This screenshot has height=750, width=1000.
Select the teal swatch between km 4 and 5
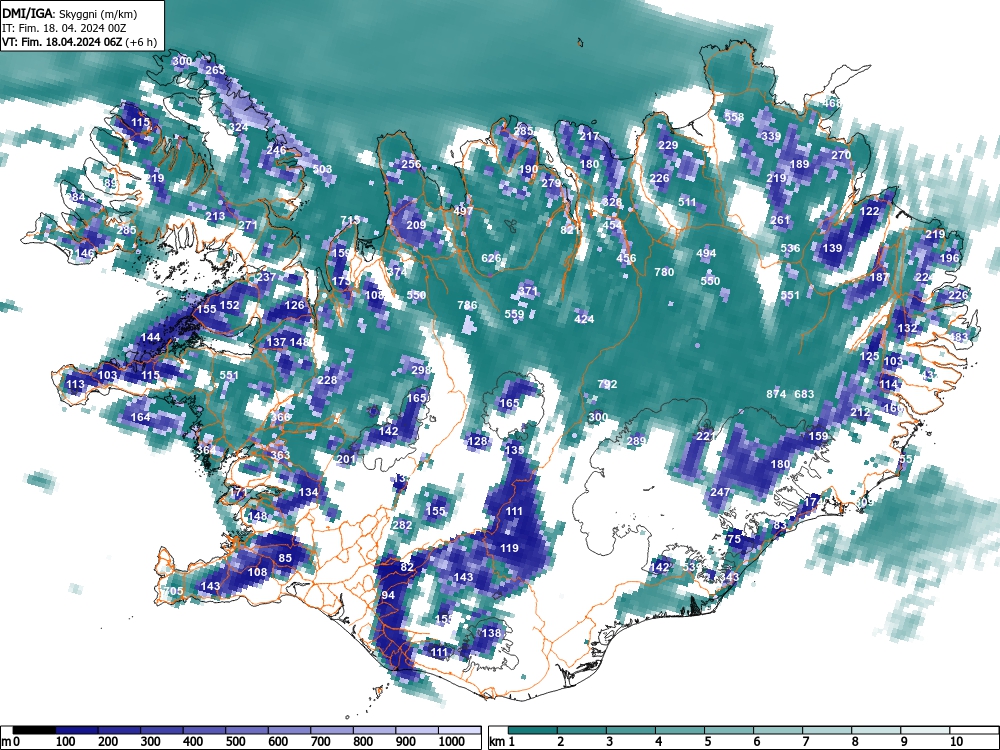[680, 730]
